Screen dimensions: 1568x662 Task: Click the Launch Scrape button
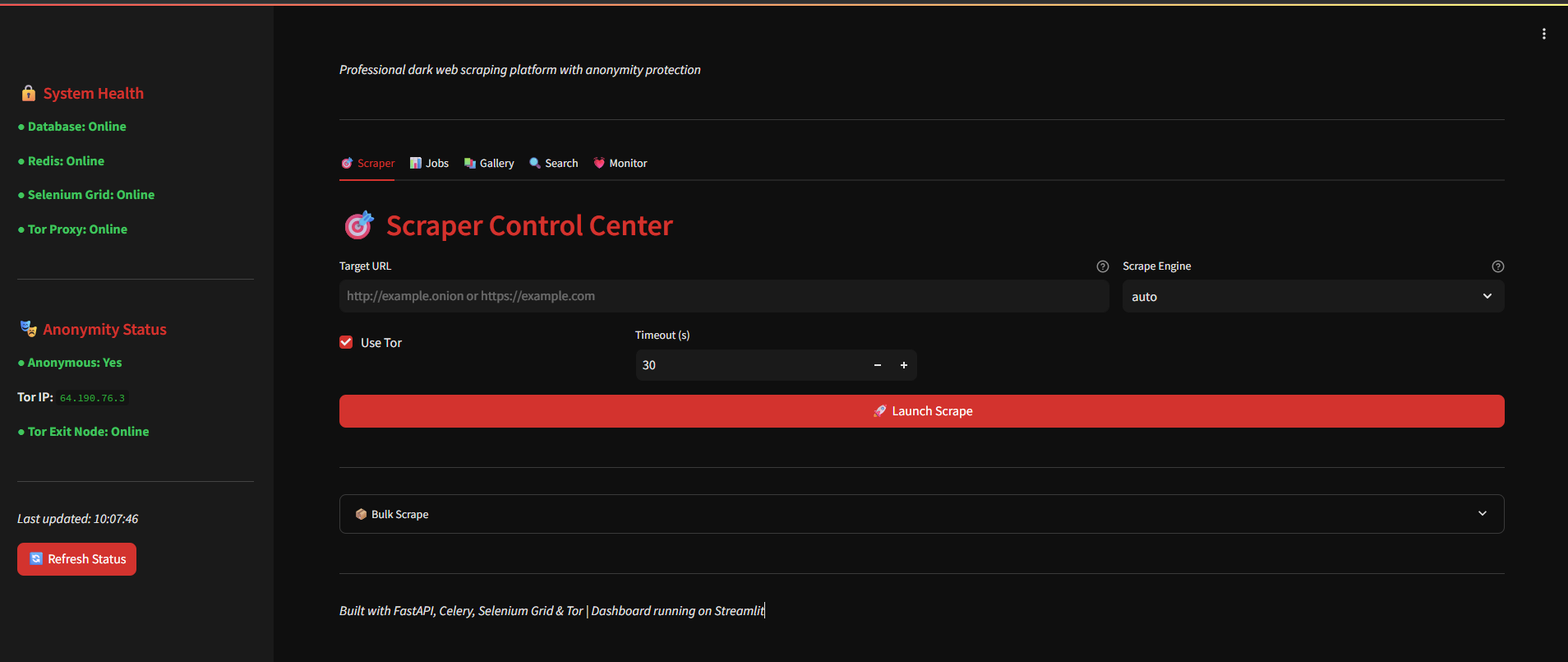click(x=921, y=411)
